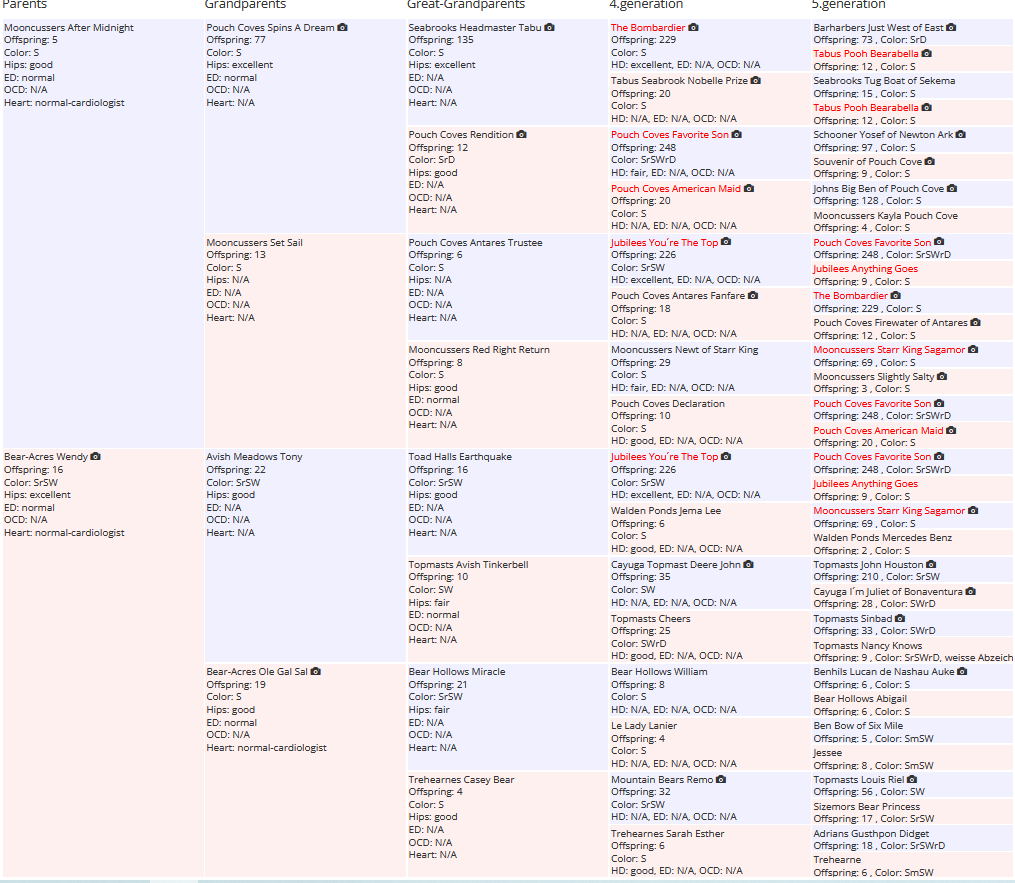Click Toad Halls Earthquake name link
Screen dimensions: 1015x883
point(460,457)
